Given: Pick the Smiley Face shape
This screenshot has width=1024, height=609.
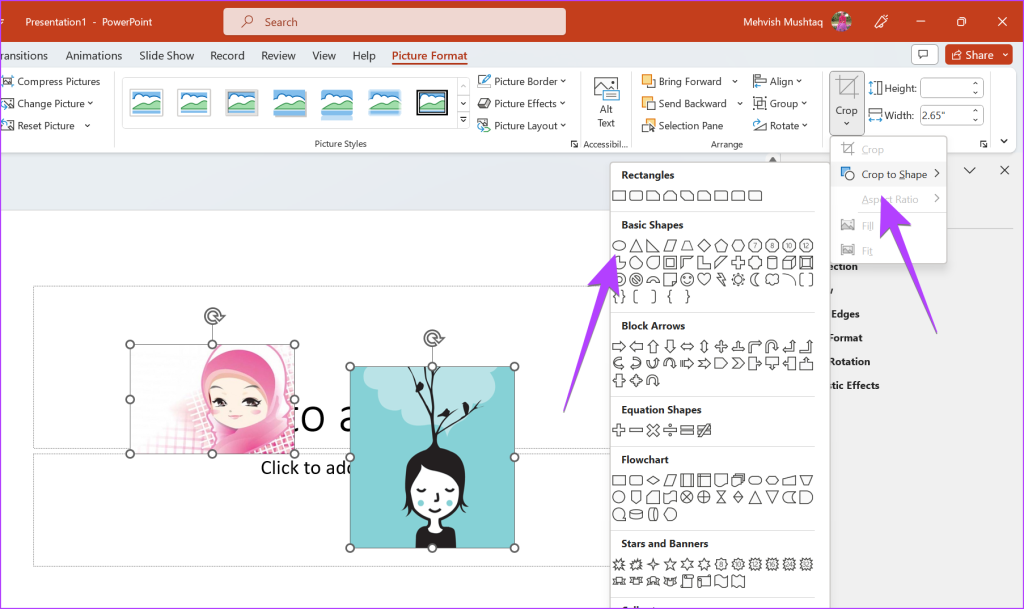Looking at the screenshot, I should pyautogui.click(x=686, y=279).
